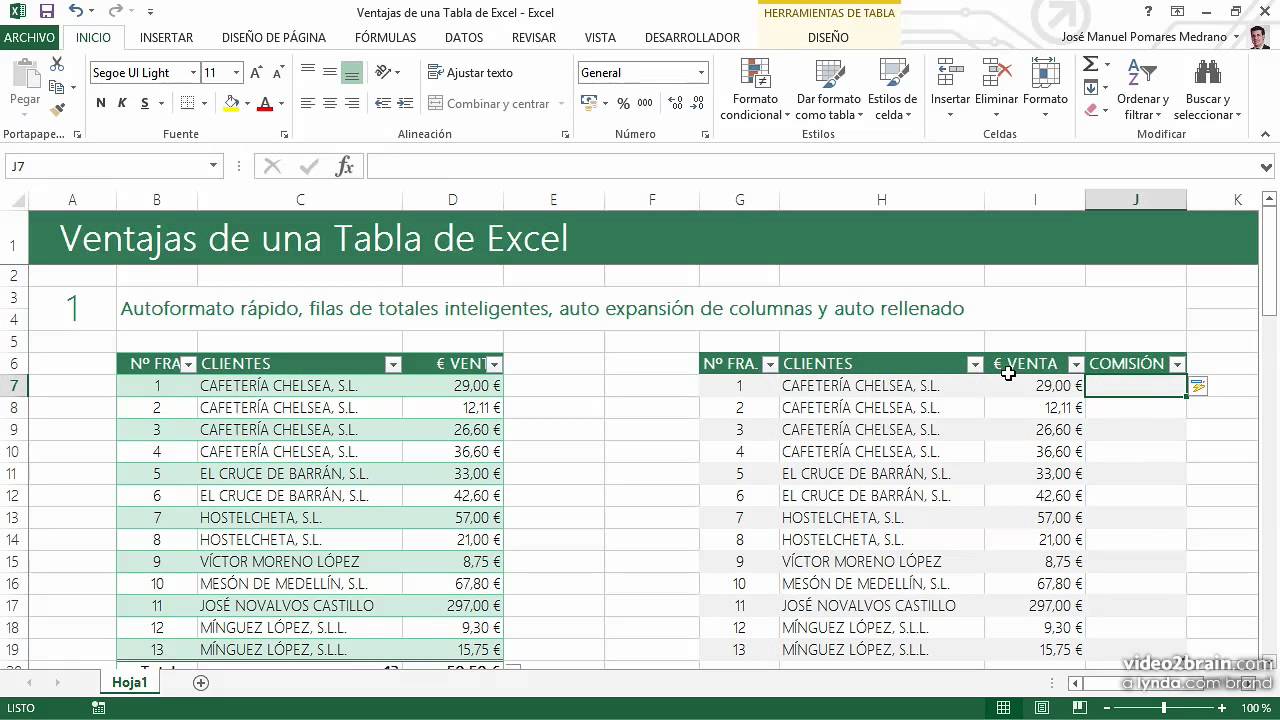Switch to DATOS ribbon tab

pyautogui.click(x=464, y=38)
